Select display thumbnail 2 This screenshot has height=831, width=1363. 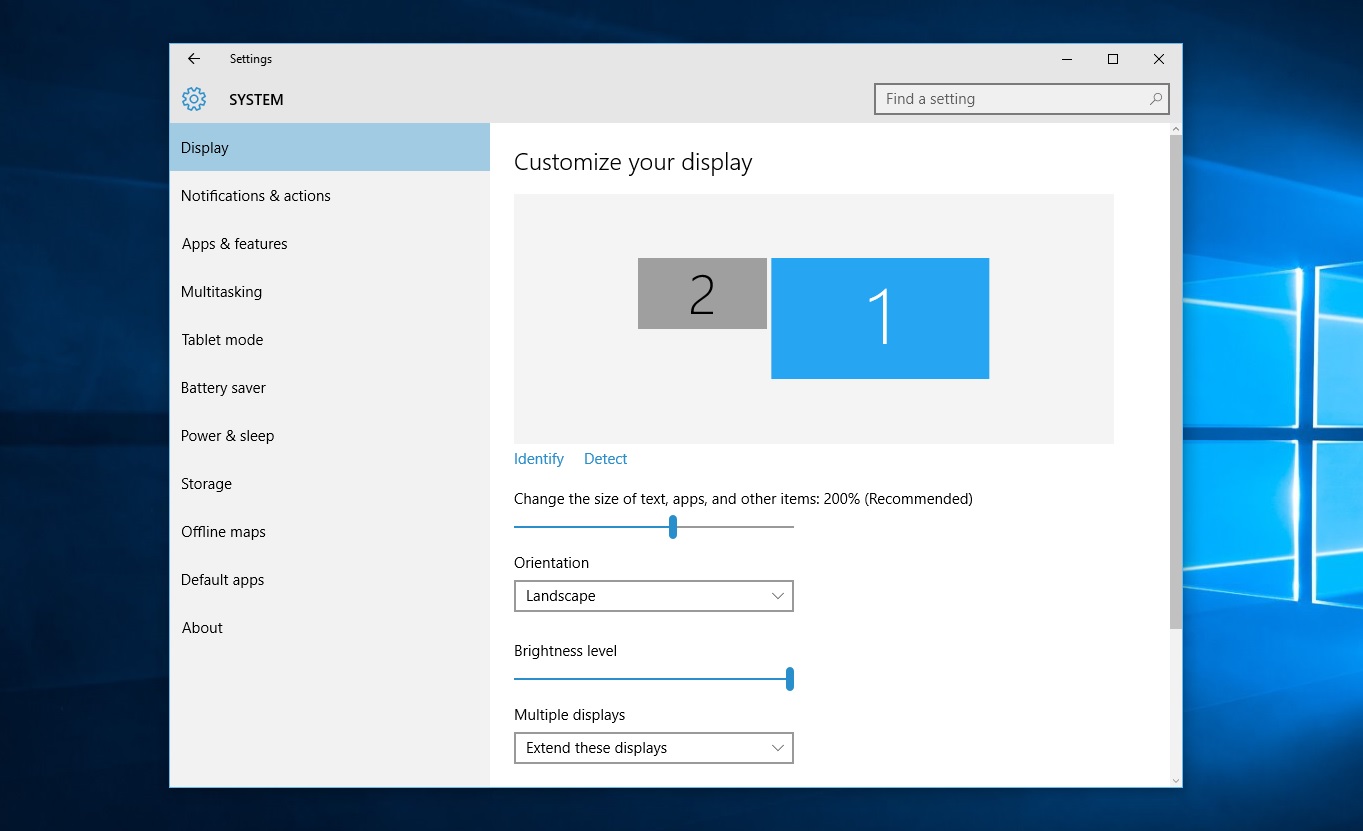[x=701, y=294]
